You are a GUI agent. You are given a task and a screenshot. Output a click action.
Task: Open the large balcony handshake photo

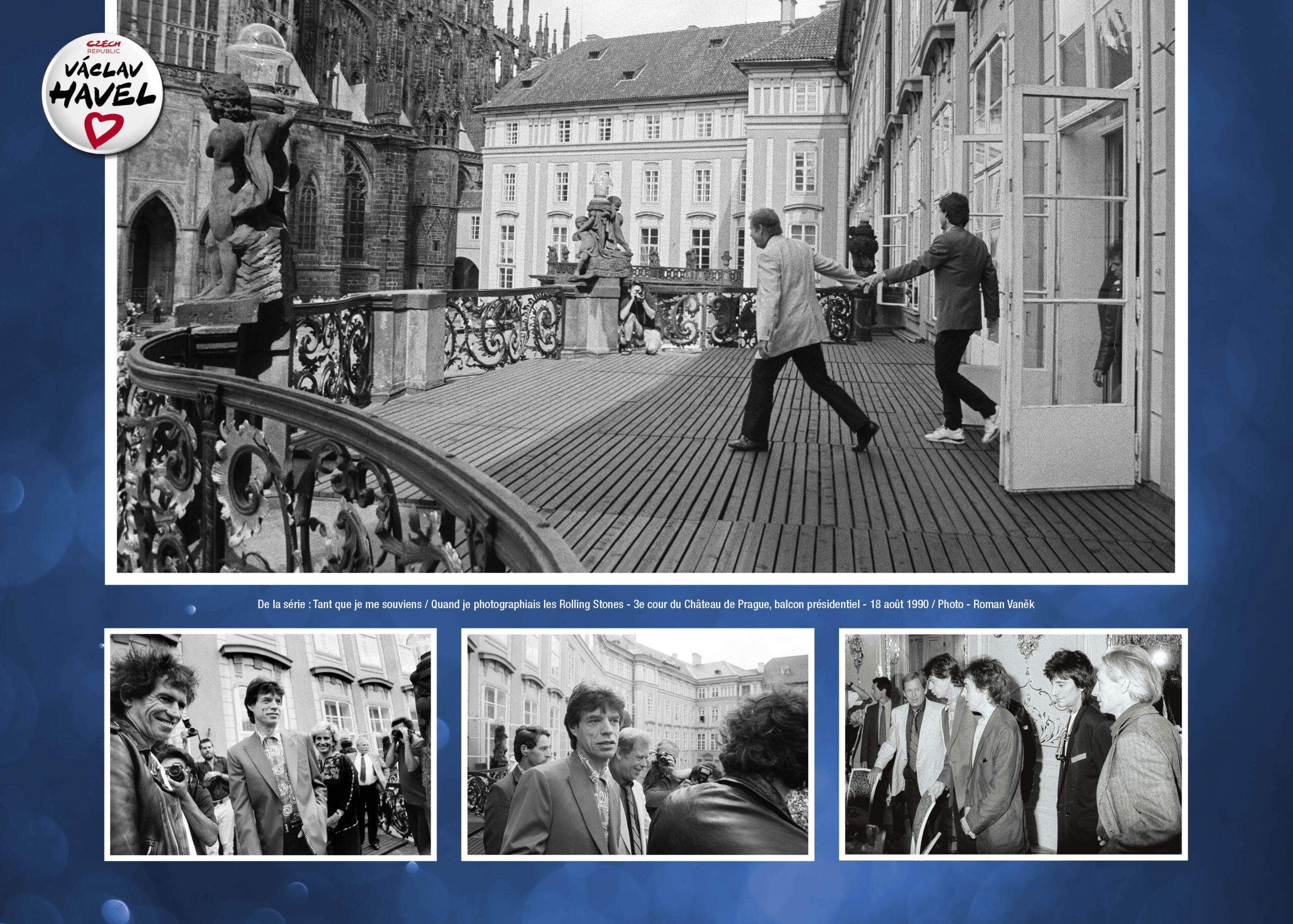click(x=645, y=285)
